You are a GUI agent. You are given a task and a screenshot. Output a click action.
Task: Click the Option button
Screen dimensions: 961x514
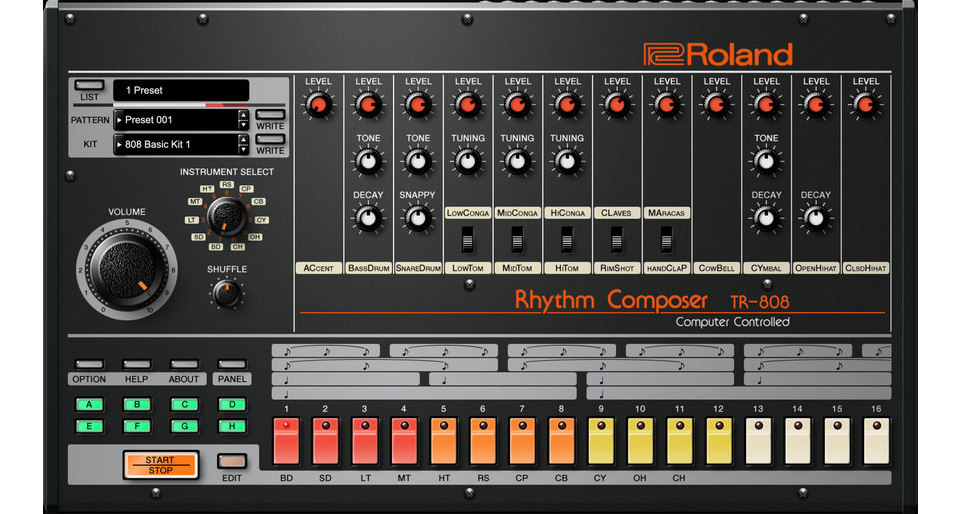tap(89, 365)
